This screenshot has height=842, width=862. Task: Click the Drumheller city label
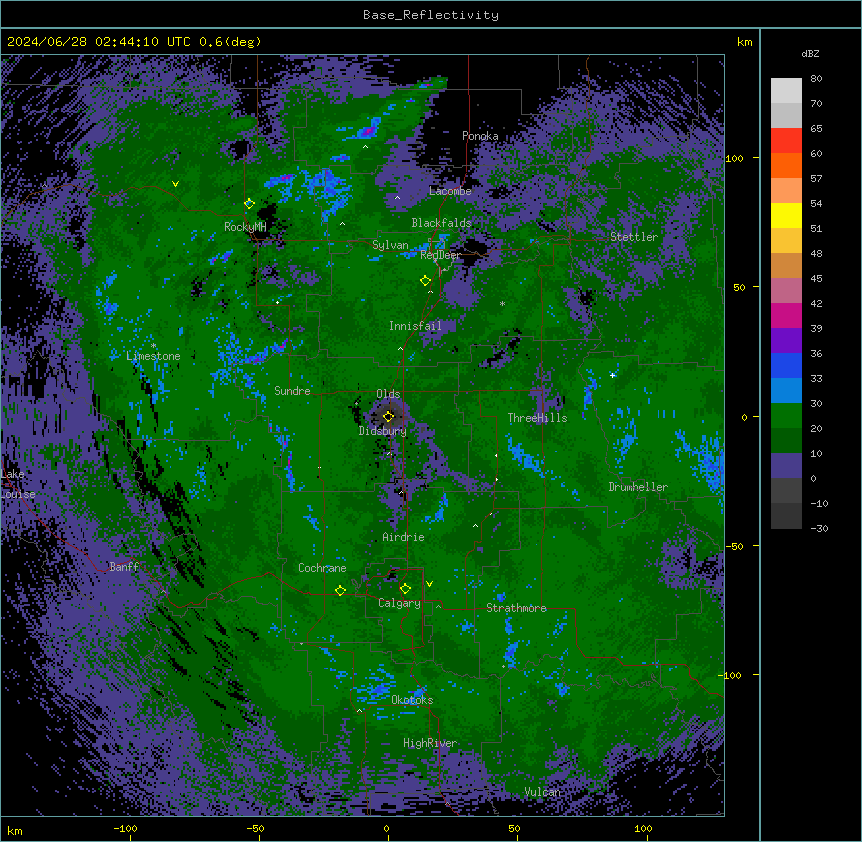tap(638, 487)
